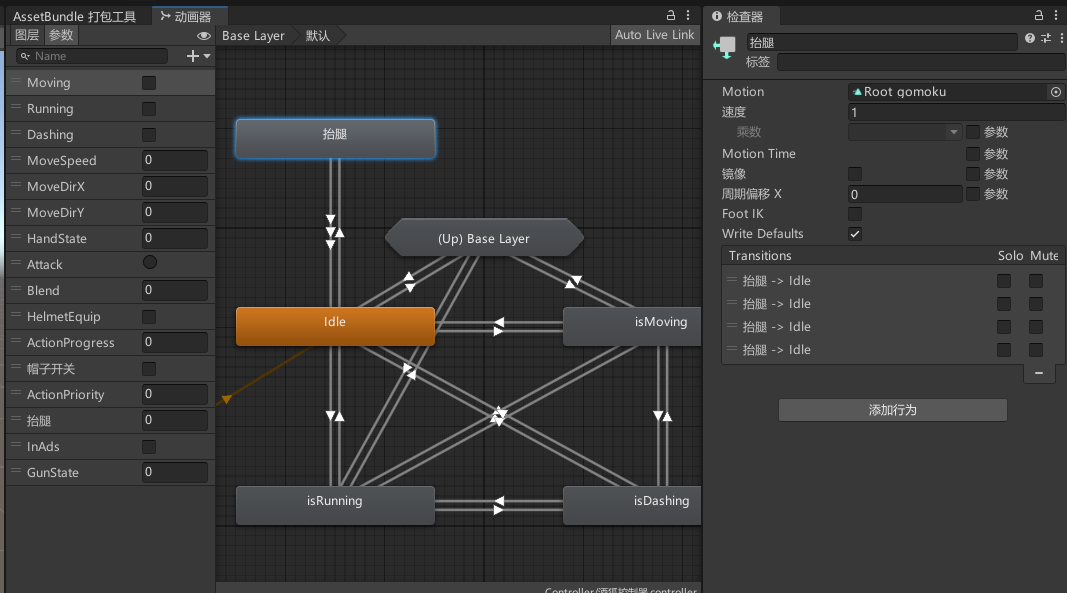This screenshot has width=1067, height=593.
Task: Toggle the parameters panel eye icon
Action: [x=204, y=35]
